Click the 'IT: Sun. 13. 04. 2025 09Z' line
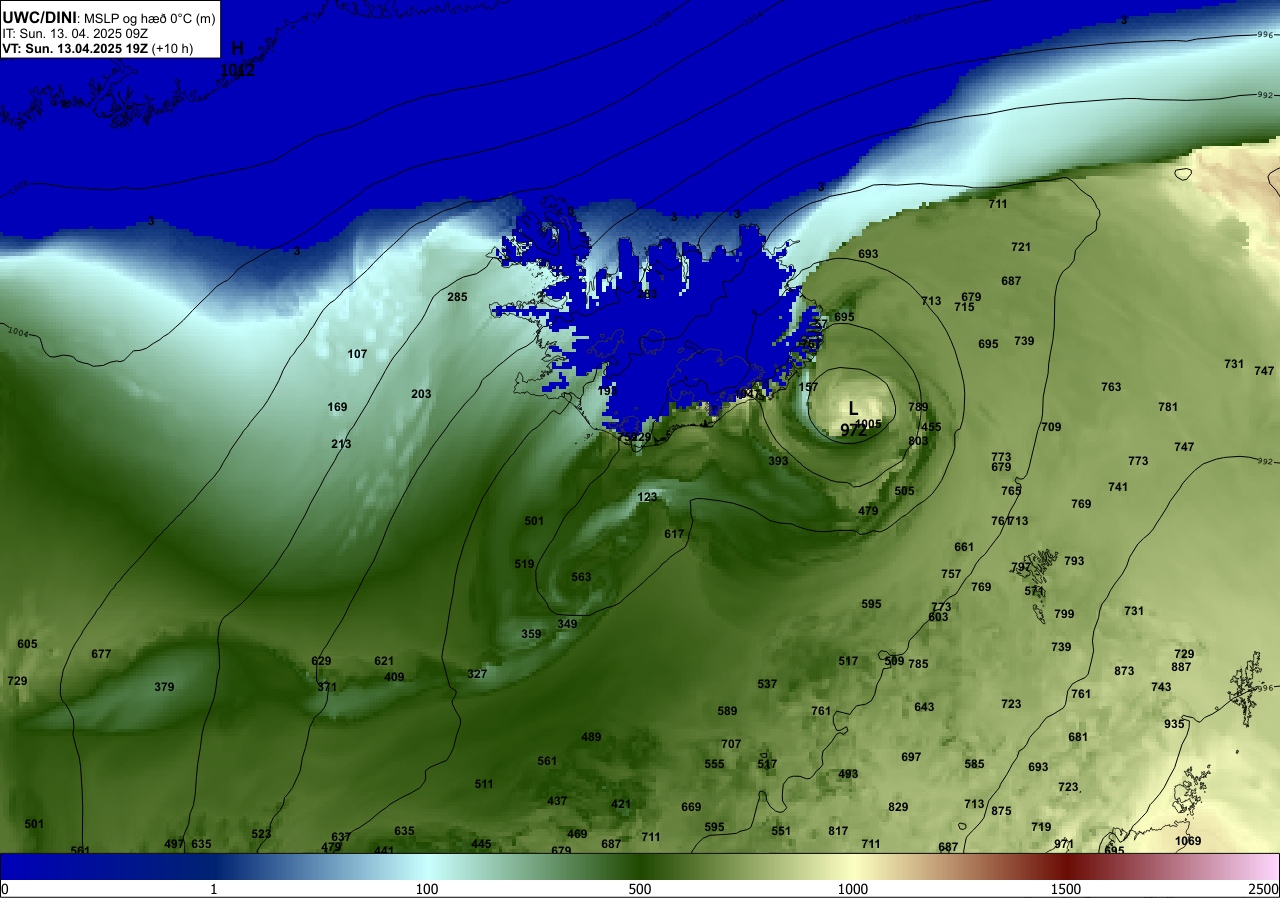Image resolution: width=1280 pixels, height=898 pixels. (x=75, y=33)
